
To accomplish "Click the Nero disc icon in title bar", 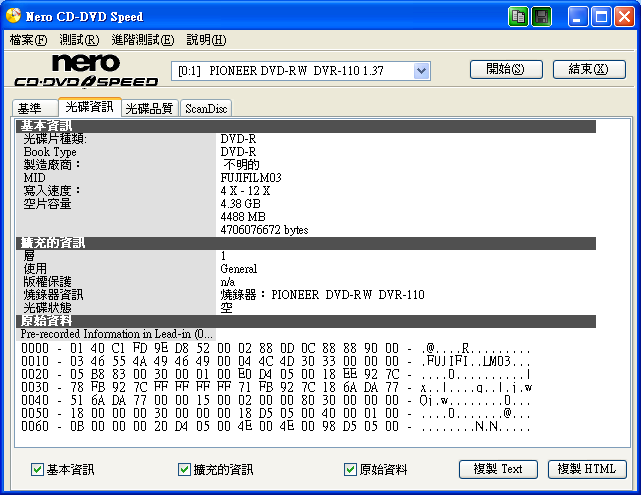I will 13,16.
